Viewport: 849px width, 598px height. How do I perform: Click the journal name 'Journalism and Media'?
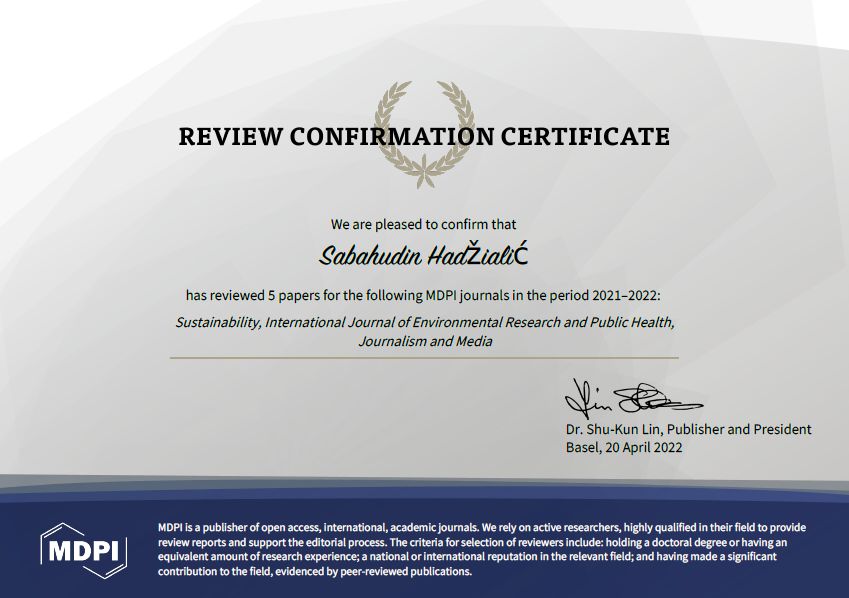[x=425, y=341]
